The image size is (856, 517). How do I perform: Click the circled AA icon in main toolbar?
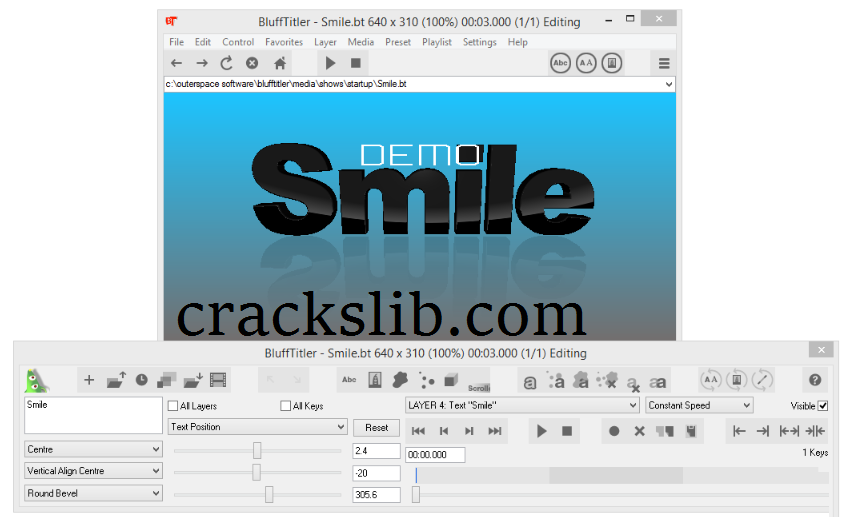click(586, 63)
